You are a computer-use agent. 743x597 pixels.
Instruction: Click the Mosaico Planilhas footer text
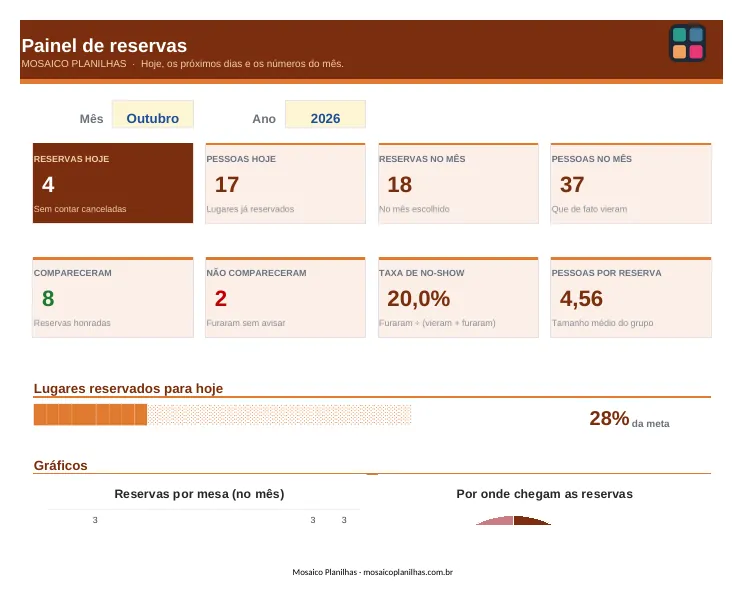pyautogui.click(x=372, y=572)
